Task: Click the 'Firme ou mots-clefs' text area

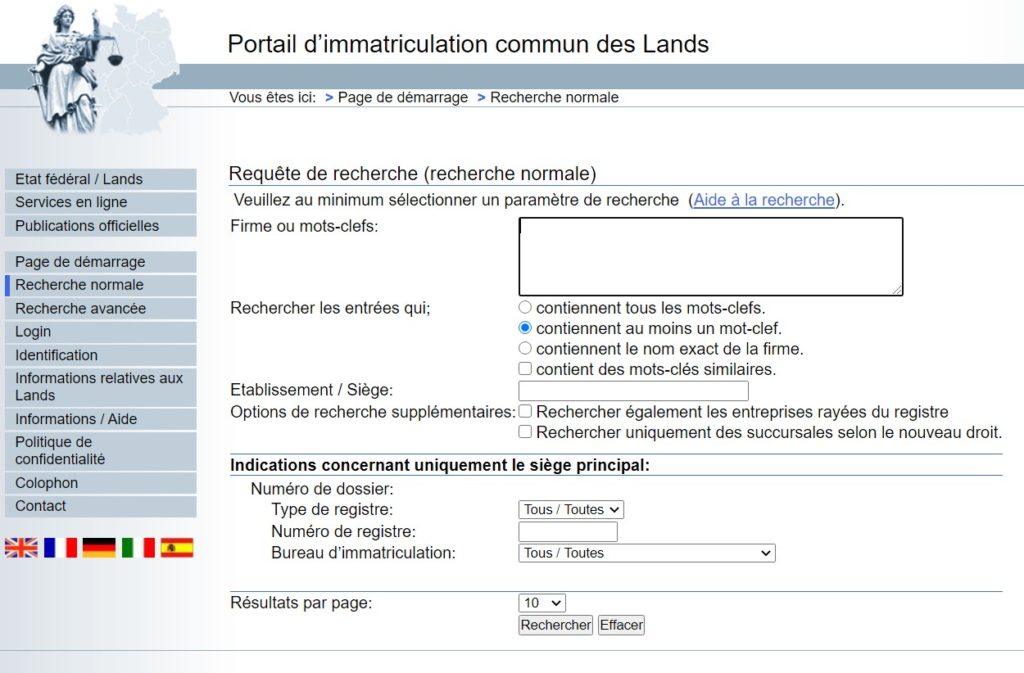Action: [710, 256]
